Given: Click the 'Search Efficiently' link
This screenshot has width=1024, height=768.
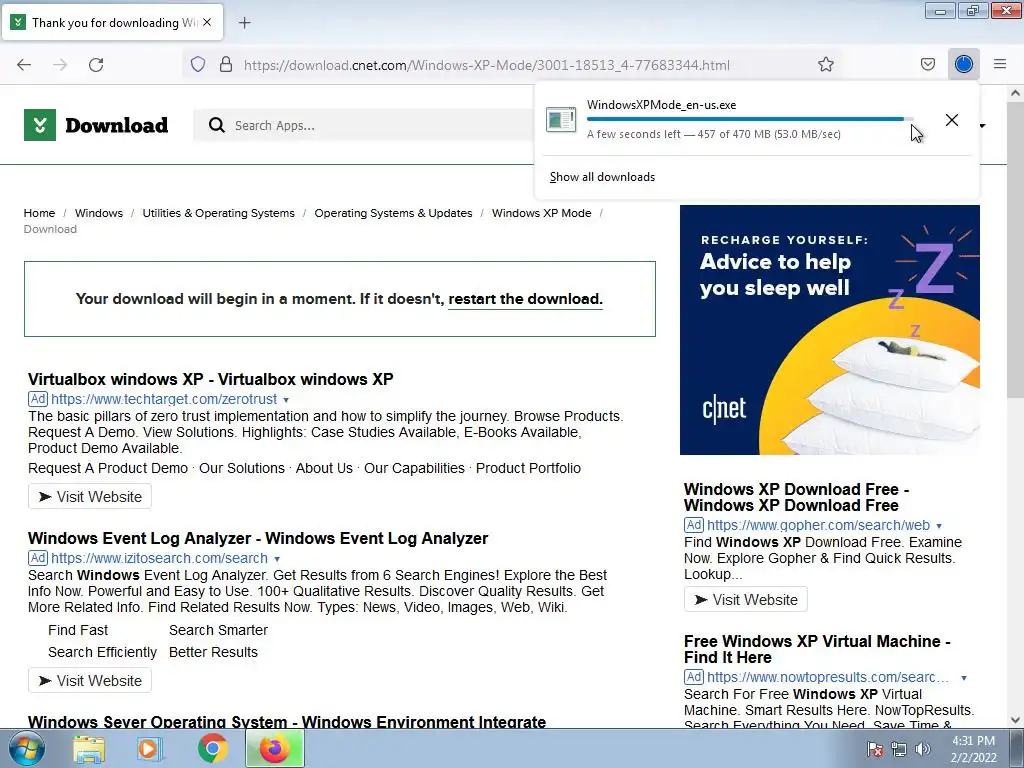Looking at the screenshot, I should coord(102,652).
